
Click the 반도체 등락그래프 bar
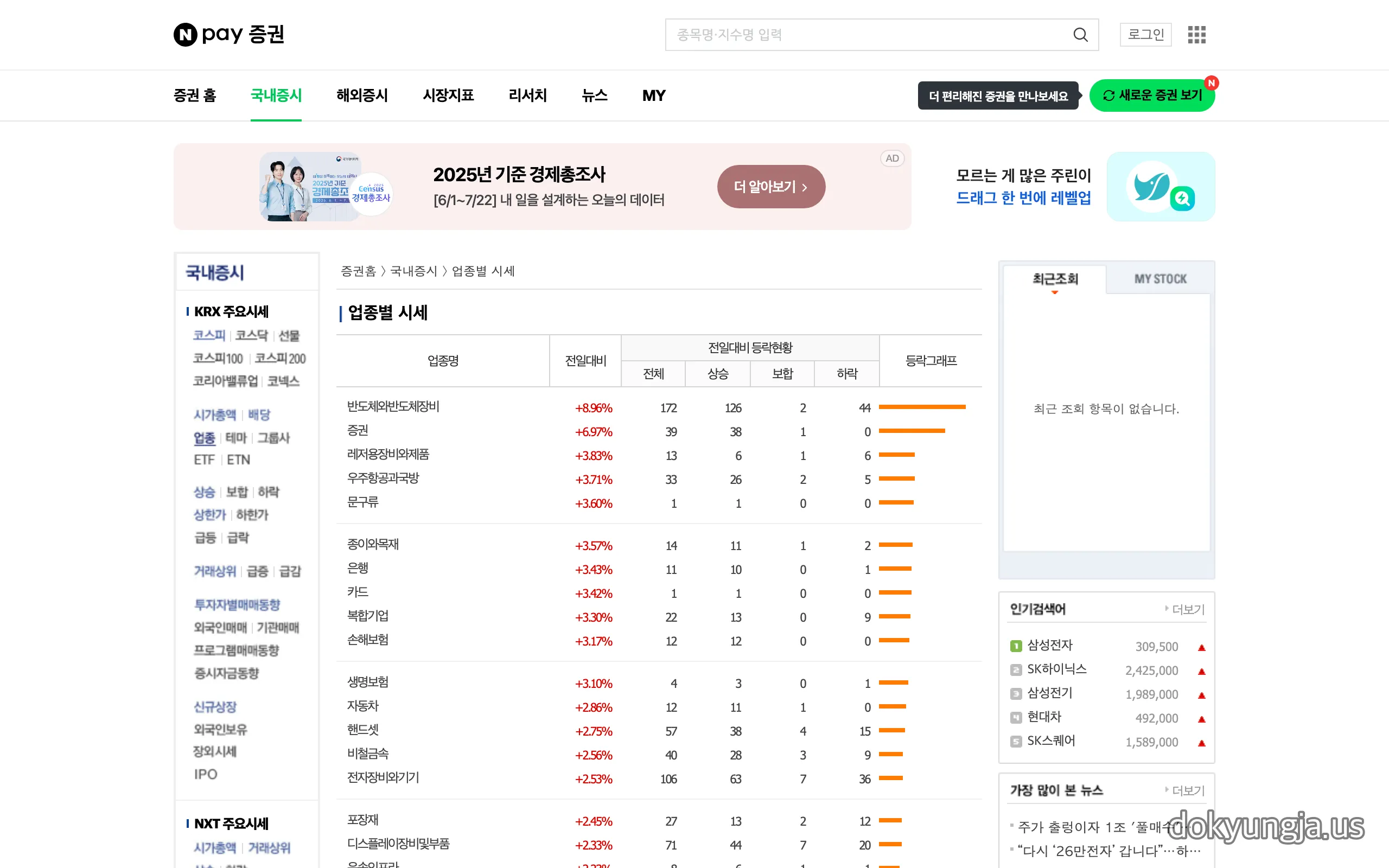(x=922, y=407)
